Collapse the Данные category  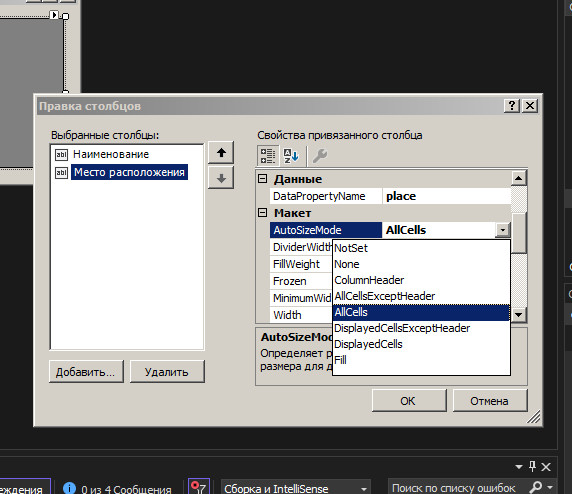[x=262, y=179]
